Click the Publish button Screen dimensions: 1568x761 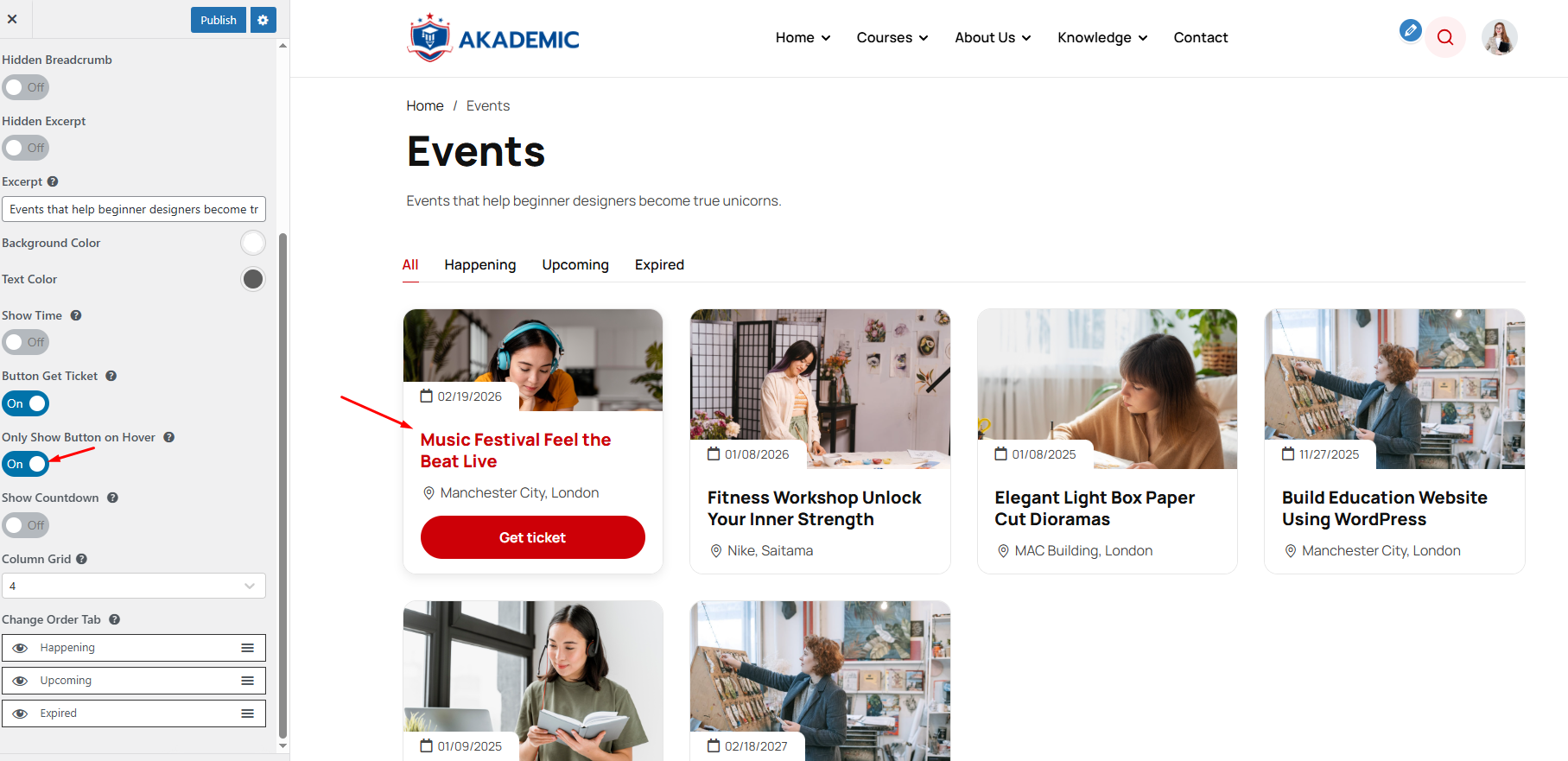pyautogui.click(x=219, y=20)
